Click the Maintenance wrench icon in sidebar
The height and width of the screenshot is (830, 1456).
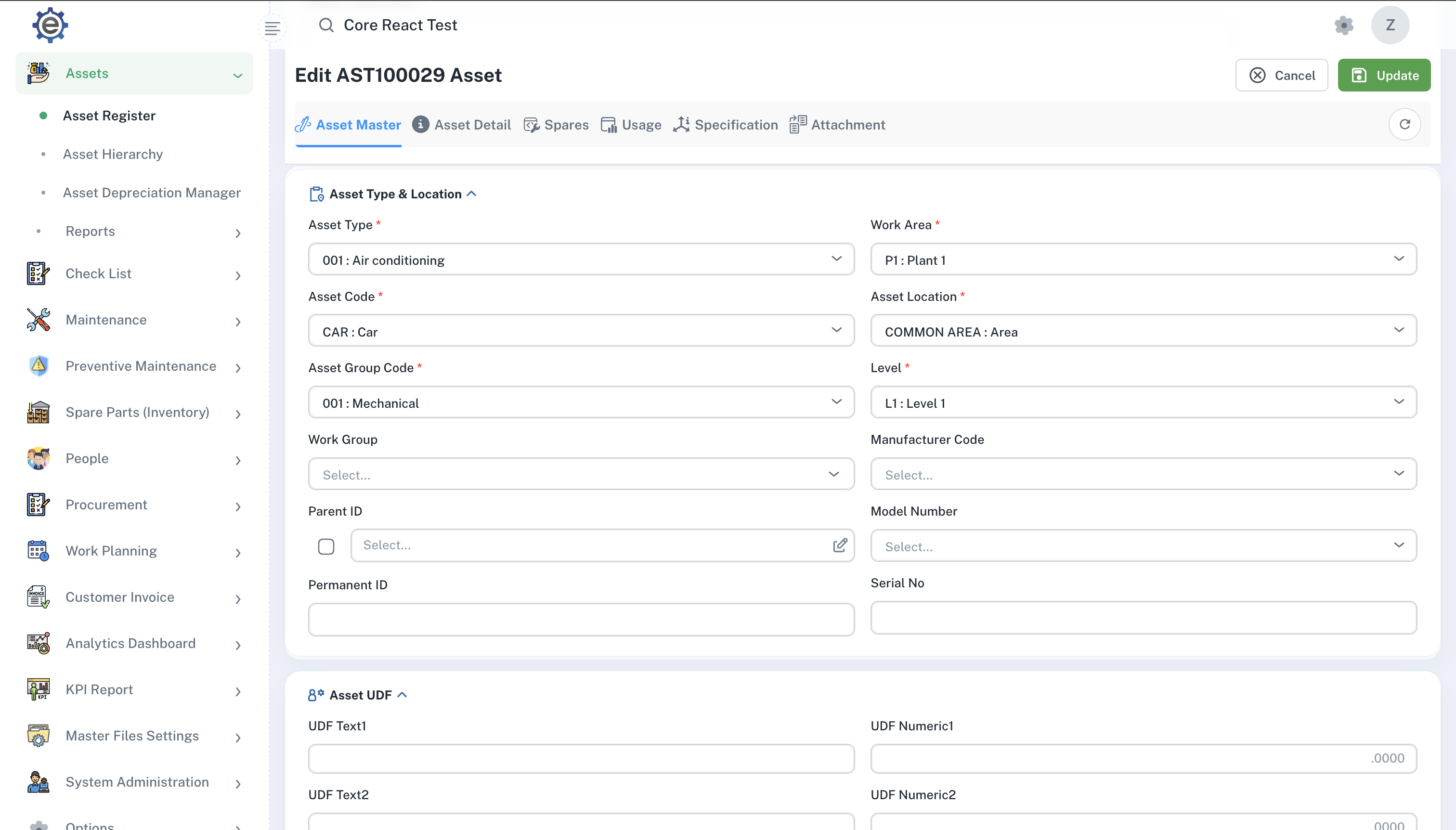38,320
